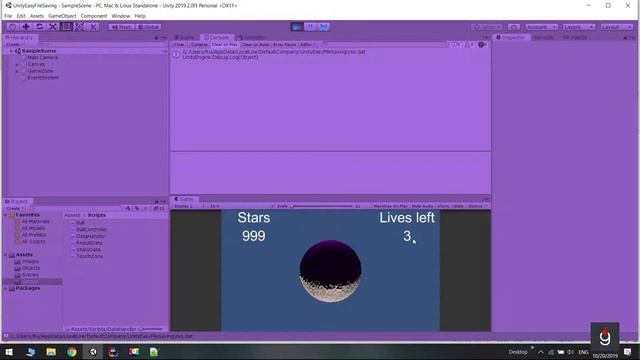Toggle Clear on Play in Console
The height and width of the screenshot is (360, 640).
click(224, 44)
